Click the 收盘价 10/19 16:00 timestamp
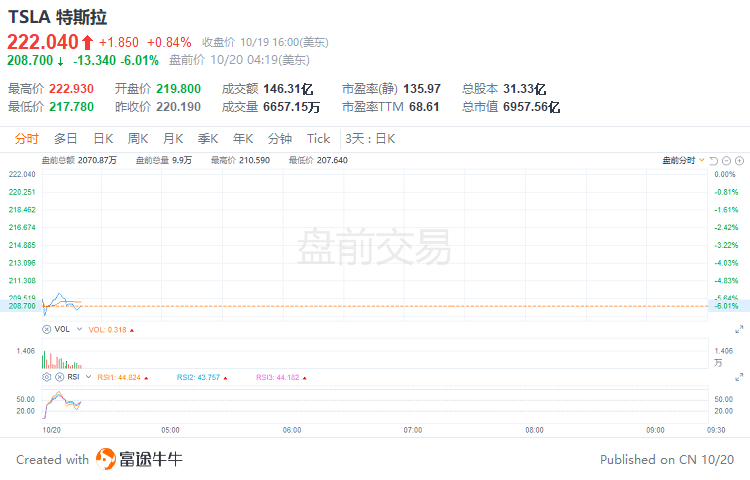Viewport: 750px width, 480px height. coord(265,43)
